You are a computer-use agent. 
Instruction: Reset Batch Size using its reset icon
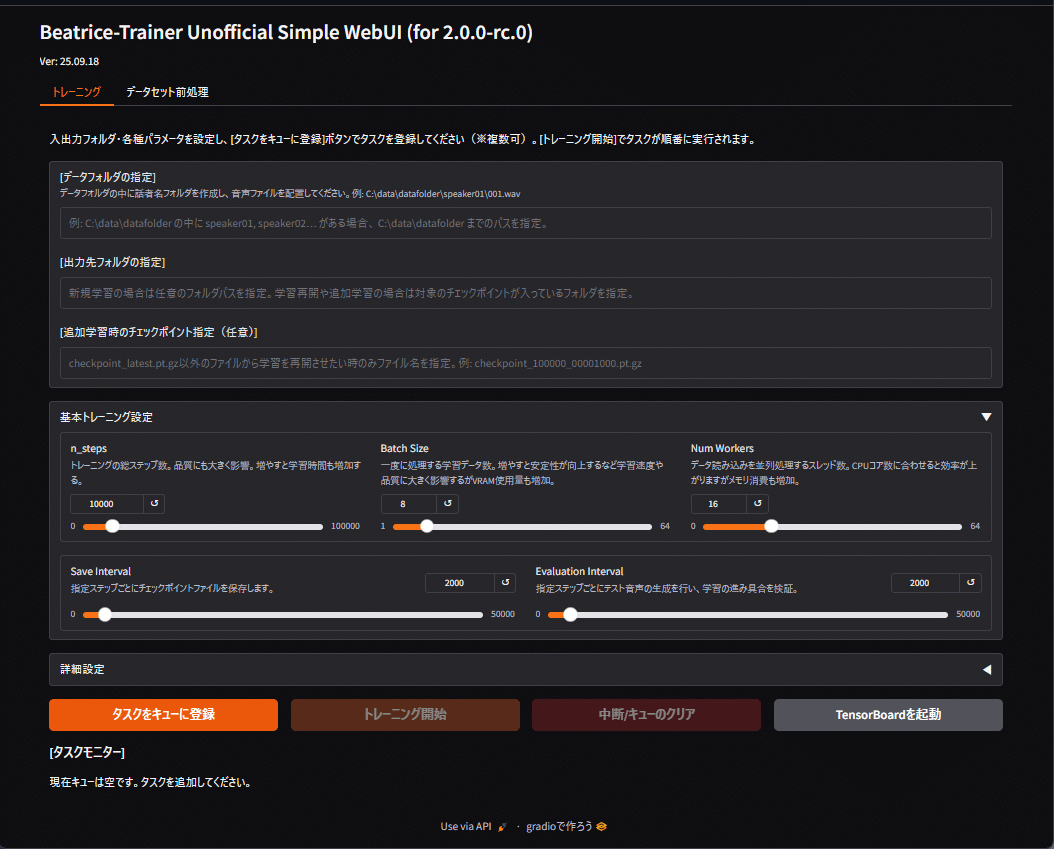coord(447,503)
